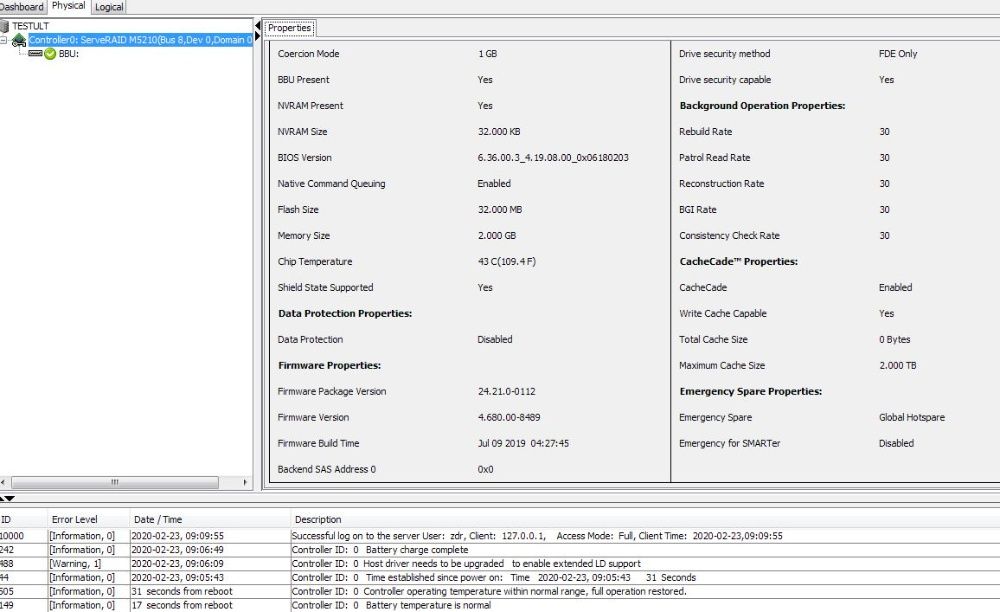Click the Patrol Read Rate label
Screen dimensions: 1000x612
[x=715, y=157]
